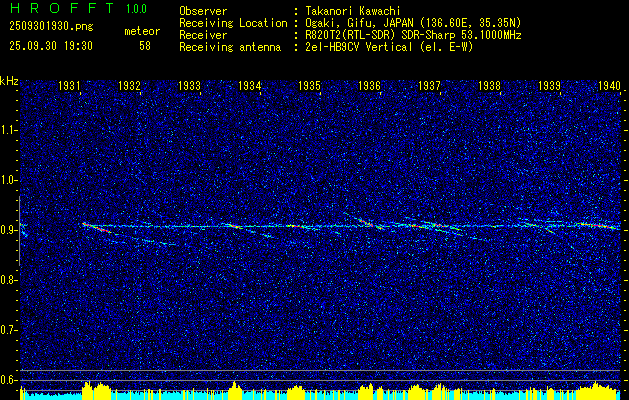Click the version number 1.0.0

point(136,9)
